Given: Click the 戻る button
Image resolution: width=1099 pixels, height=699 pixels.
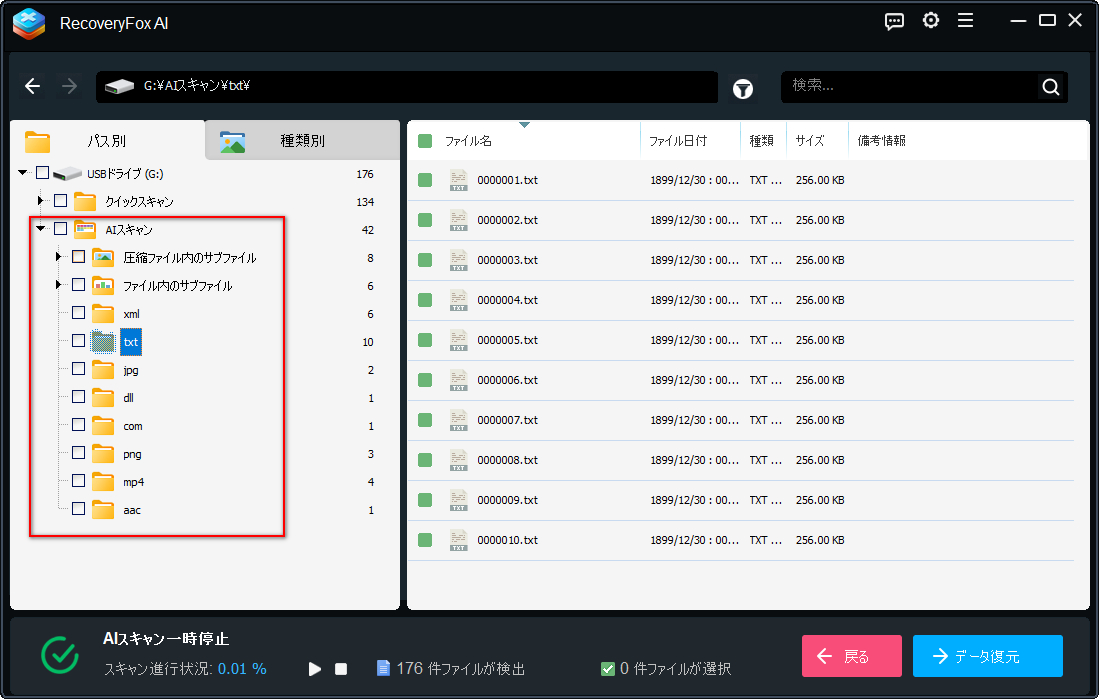Looking at the screenshot, I should [x=851, y=656].
